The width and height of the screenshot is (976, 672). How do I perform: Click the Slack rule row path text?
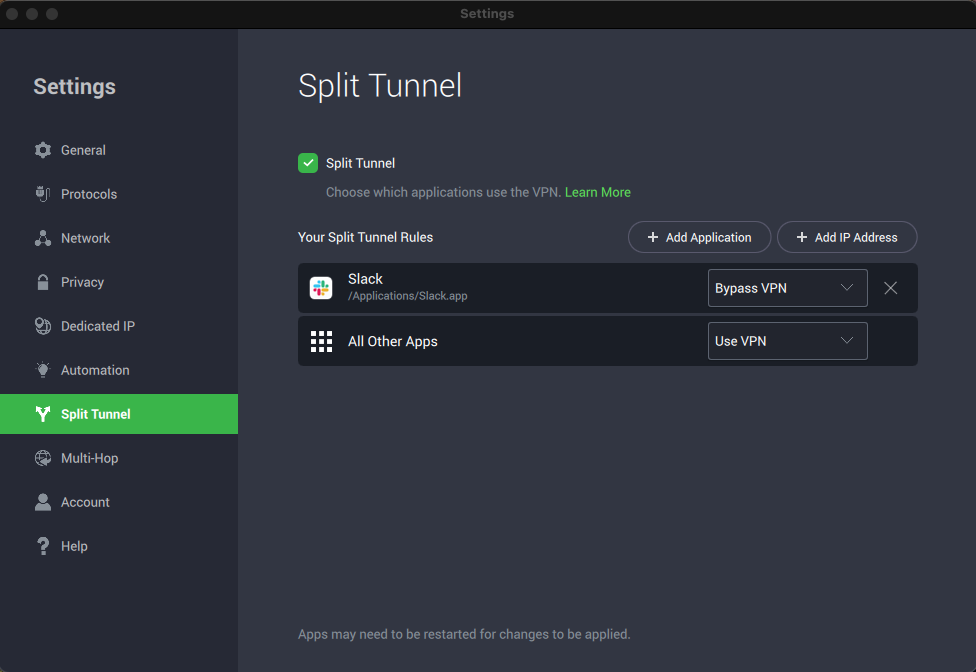click(x=407, y=297)
